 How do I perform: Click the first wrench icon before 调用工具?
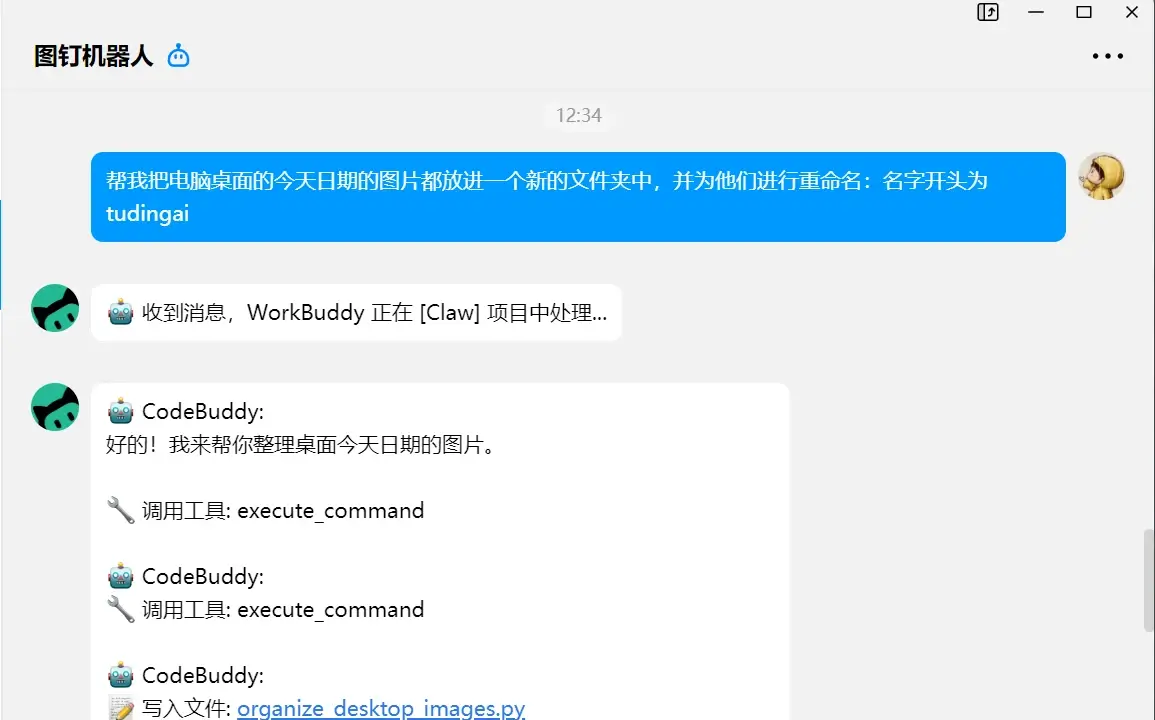coord(121,511)
